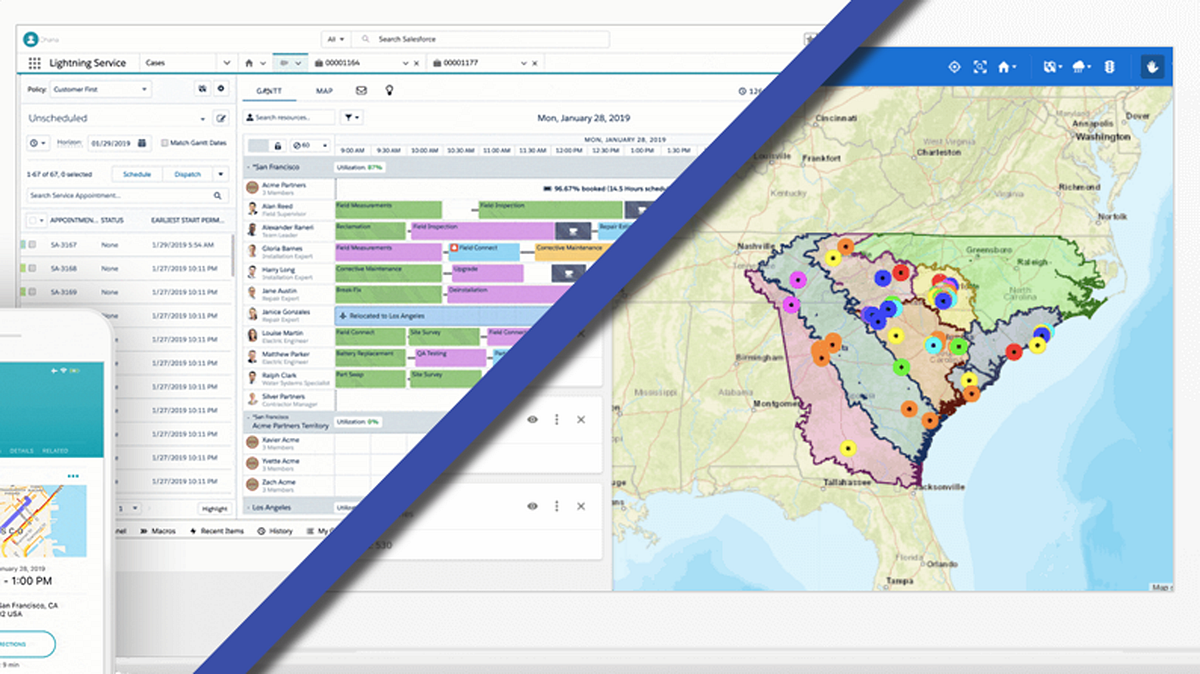Screen dimensions: 1200x674
Task: Check the SA-3168 row checkbox
Action: [x=32, y=269]
